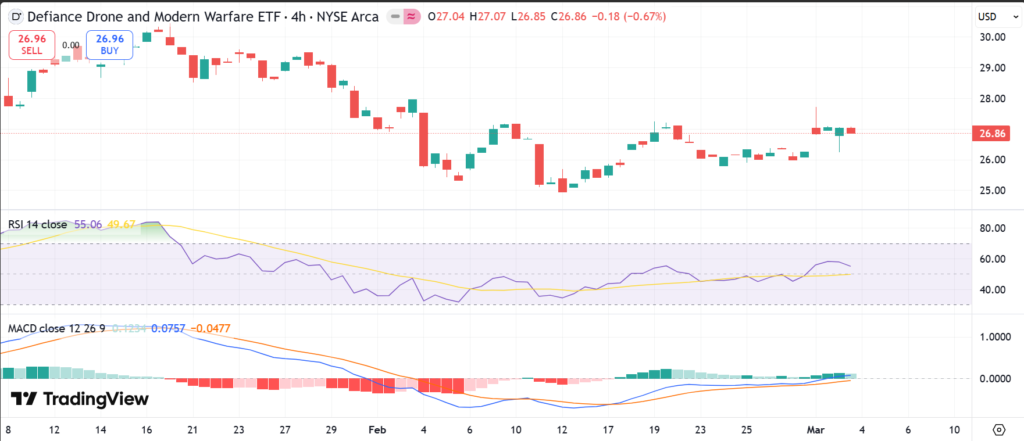Click the BUY 26.96 button
Image resolution: width=1024 pixels, height=441 pixels.
pos(108,45)
